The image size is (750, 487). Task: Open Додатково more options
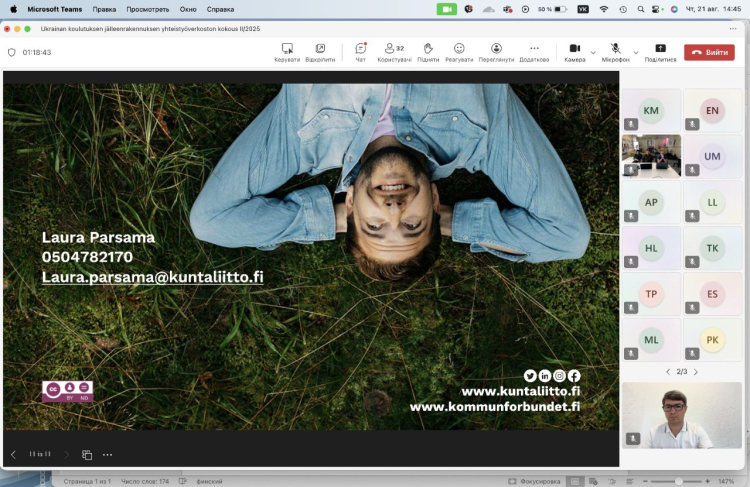[x=534, y=49]
